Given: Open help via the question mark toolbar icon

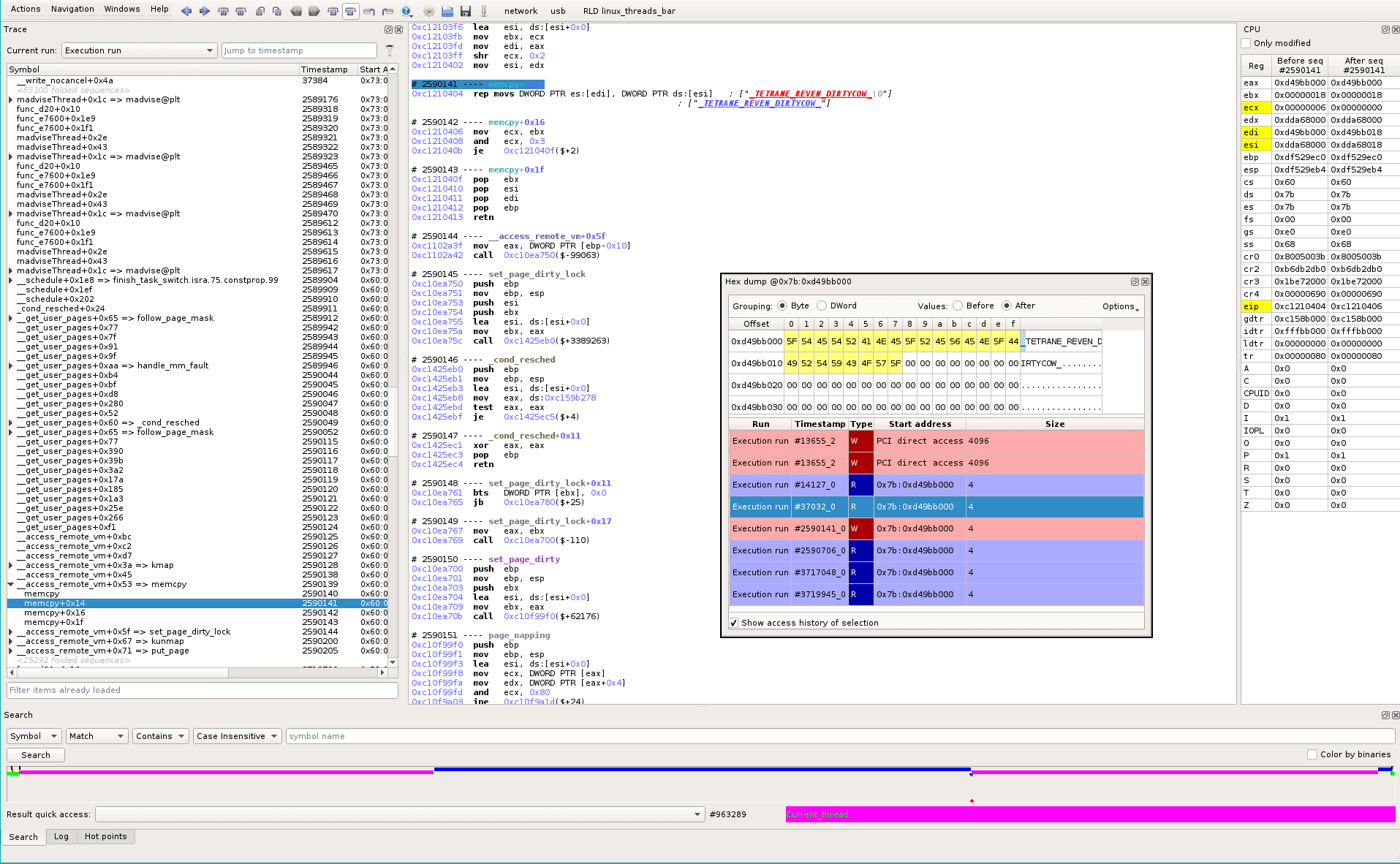Looking at the screenshot, I should [x=407, y=11].
